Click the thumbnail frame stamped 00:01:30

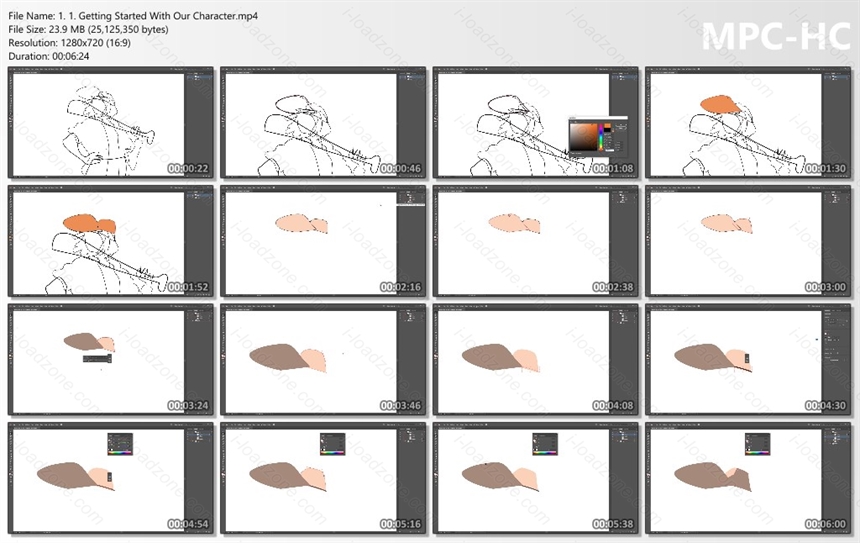pyautogui.click(x=748, y=123)
